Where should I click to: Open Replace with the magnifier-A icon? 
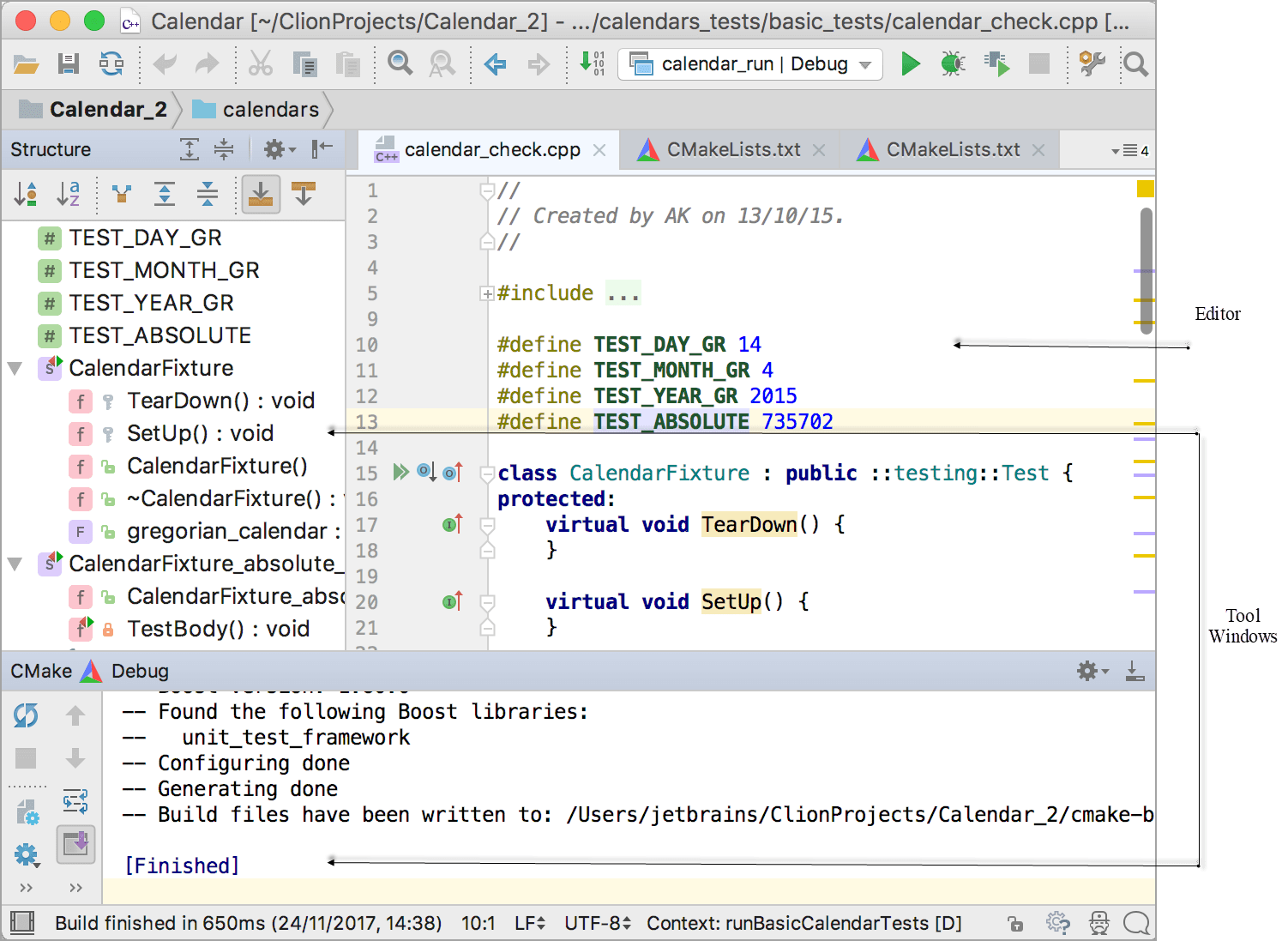point(442,63)
